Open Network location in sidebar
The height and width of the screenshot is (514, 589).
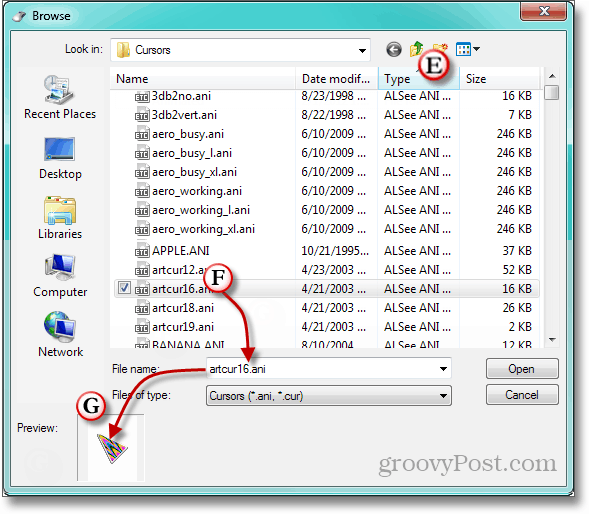click(x=60, y=334)
